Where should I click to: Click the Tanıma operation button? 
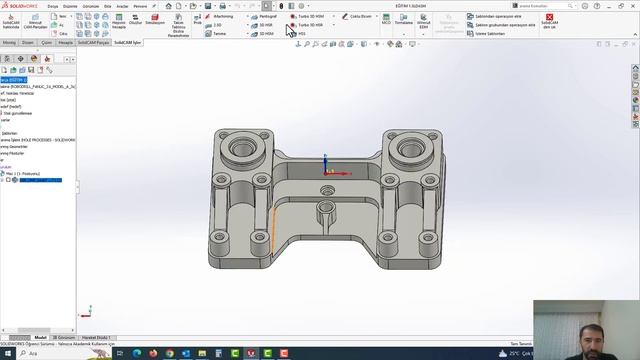tap(216, 33)
